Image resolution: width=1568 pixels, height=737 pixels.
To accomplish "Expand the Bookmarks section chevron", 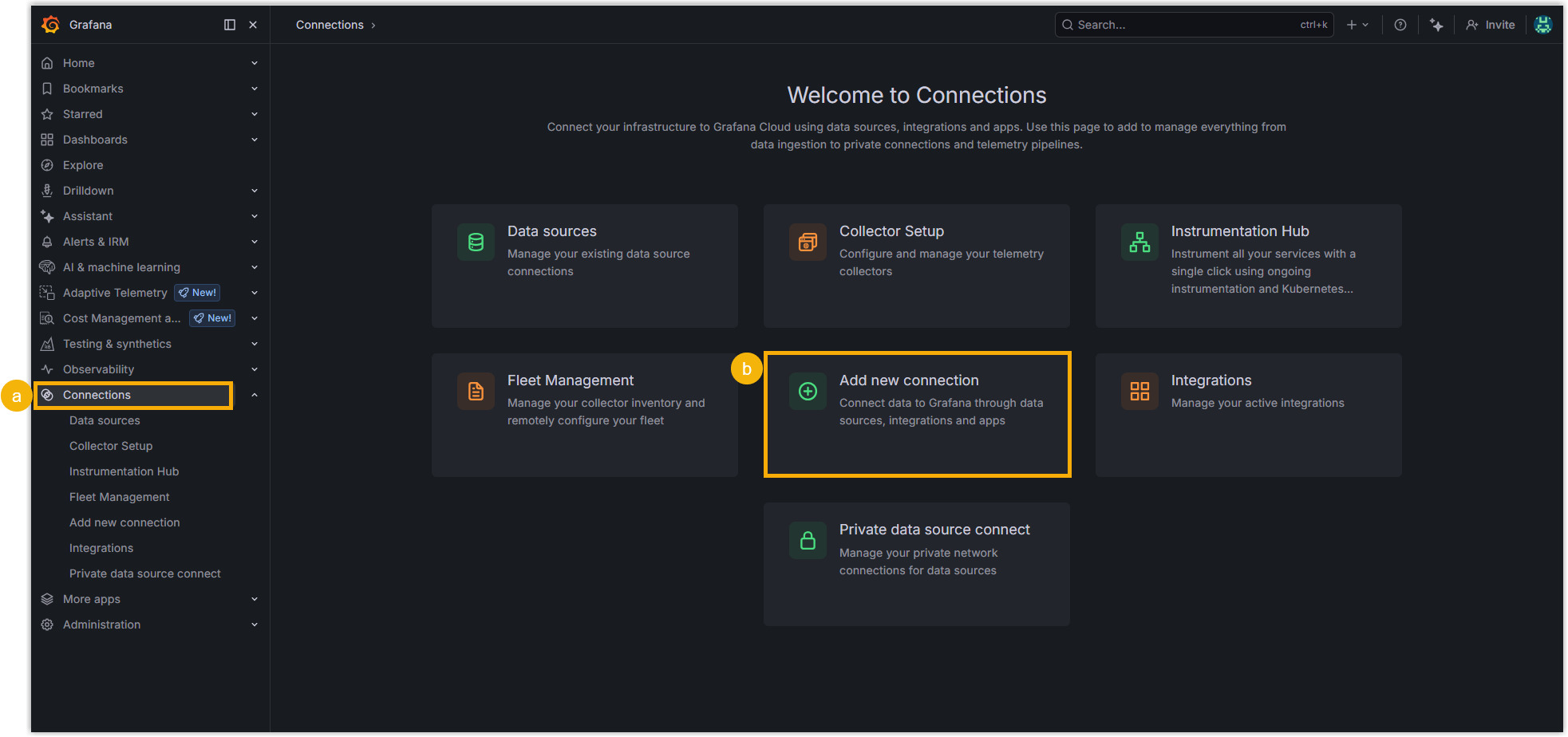I will point(255,89).
